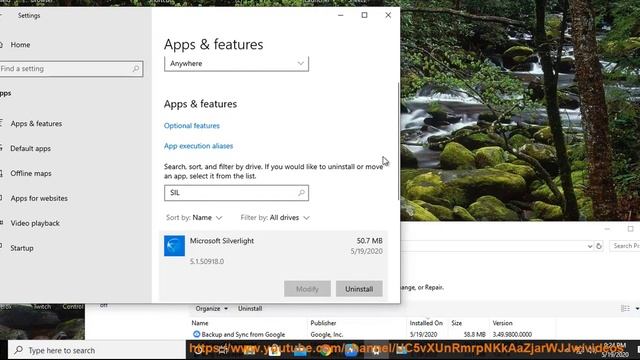Click the Backup and Sync from Google icon
The height and width of the screenshot is (360, 640).
point(196,334)
